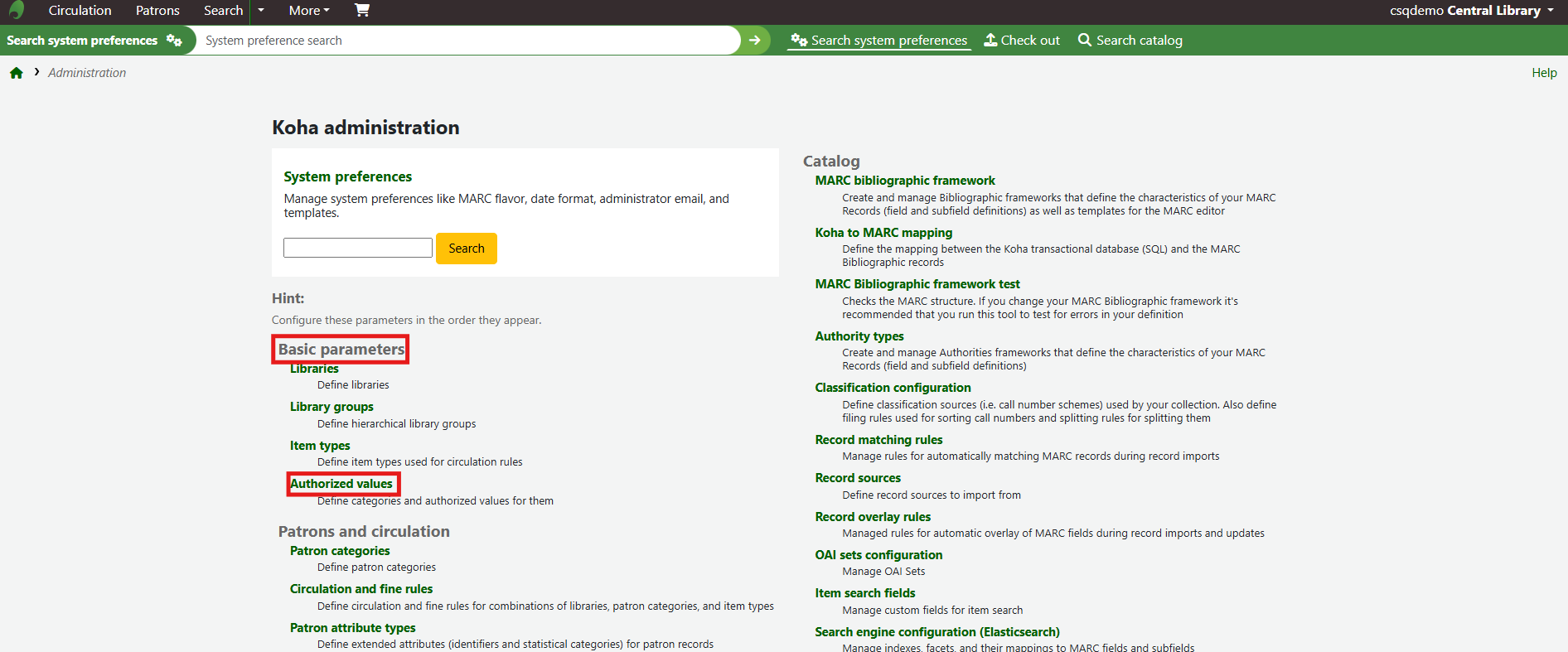This screenshot has height=652, width=1568.
Task: Open Authorized values link
Action: (341, 484)
